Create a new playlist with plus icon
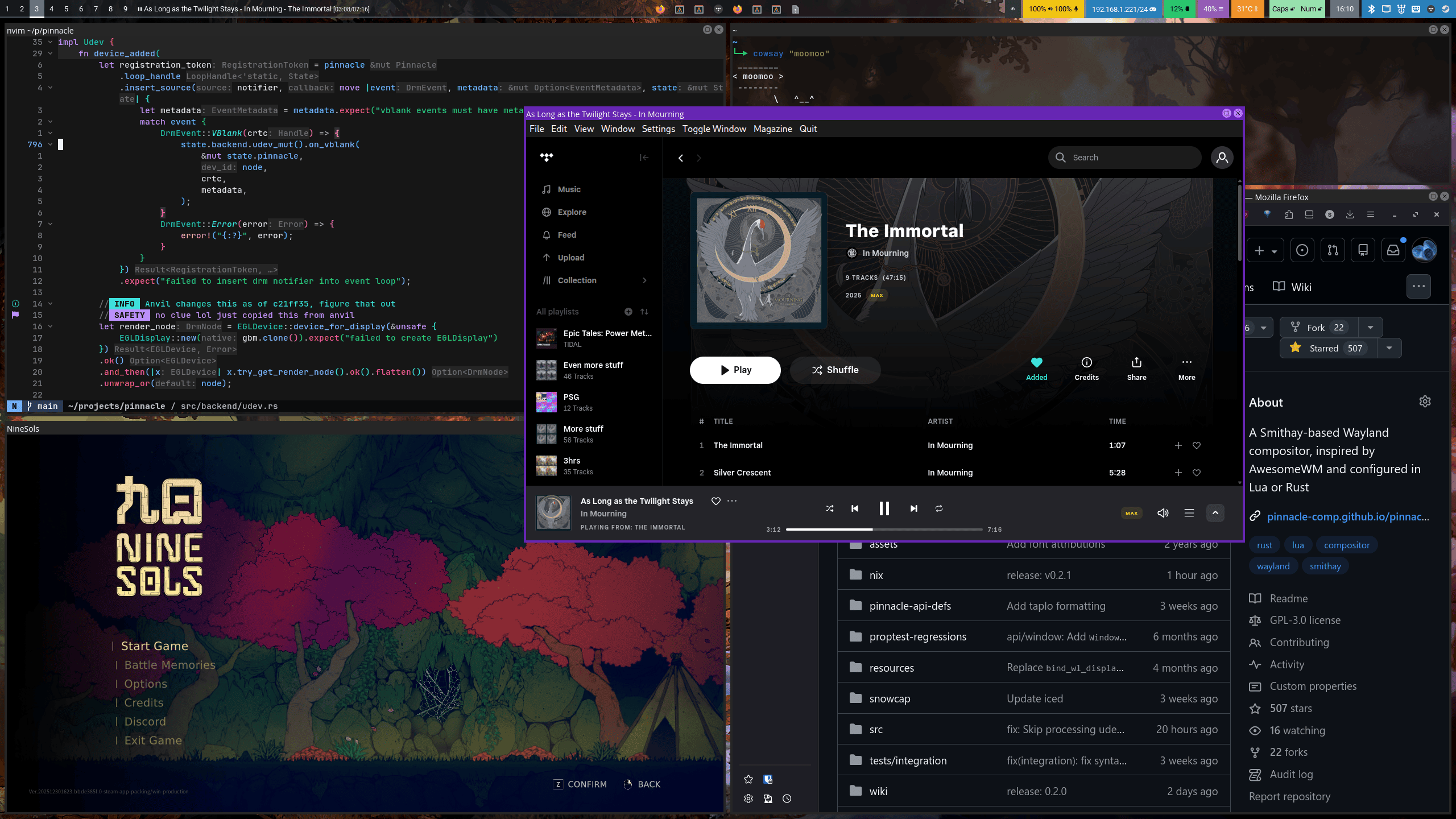 (628, 312)
